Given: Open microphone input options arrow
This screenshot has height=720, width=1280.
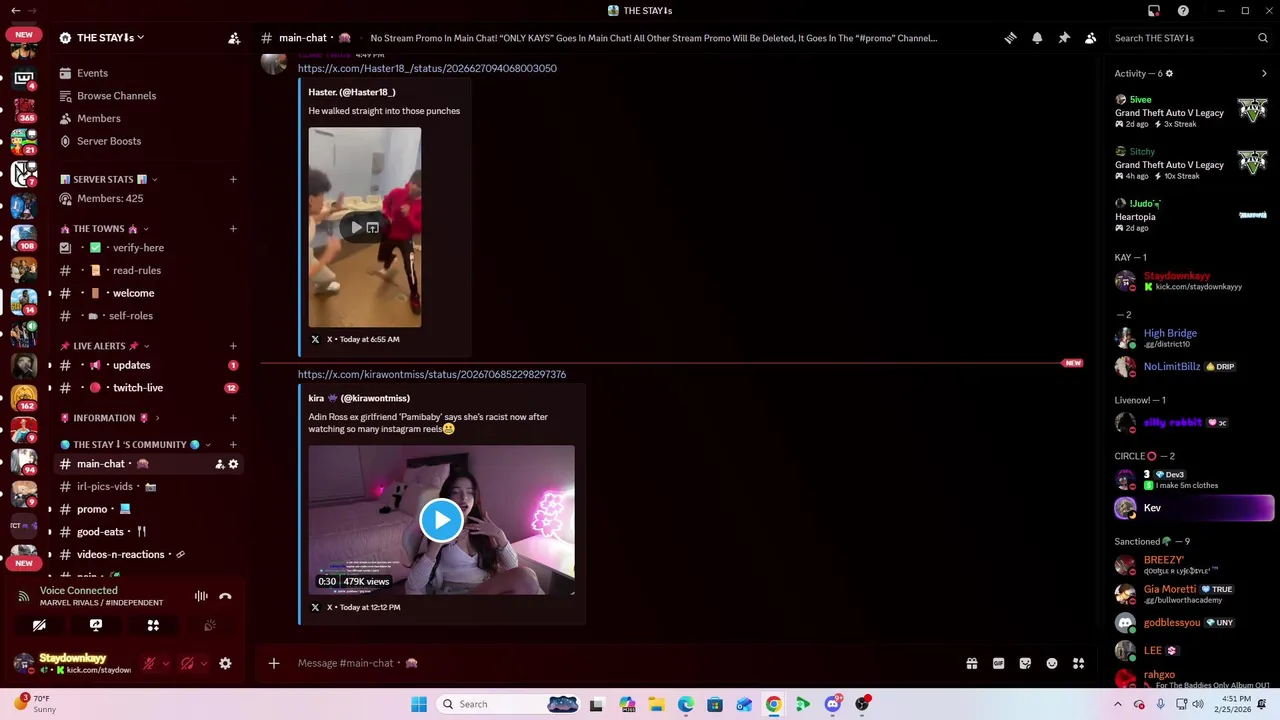Looking at the screenshot, I should click(x=166, y=663).
